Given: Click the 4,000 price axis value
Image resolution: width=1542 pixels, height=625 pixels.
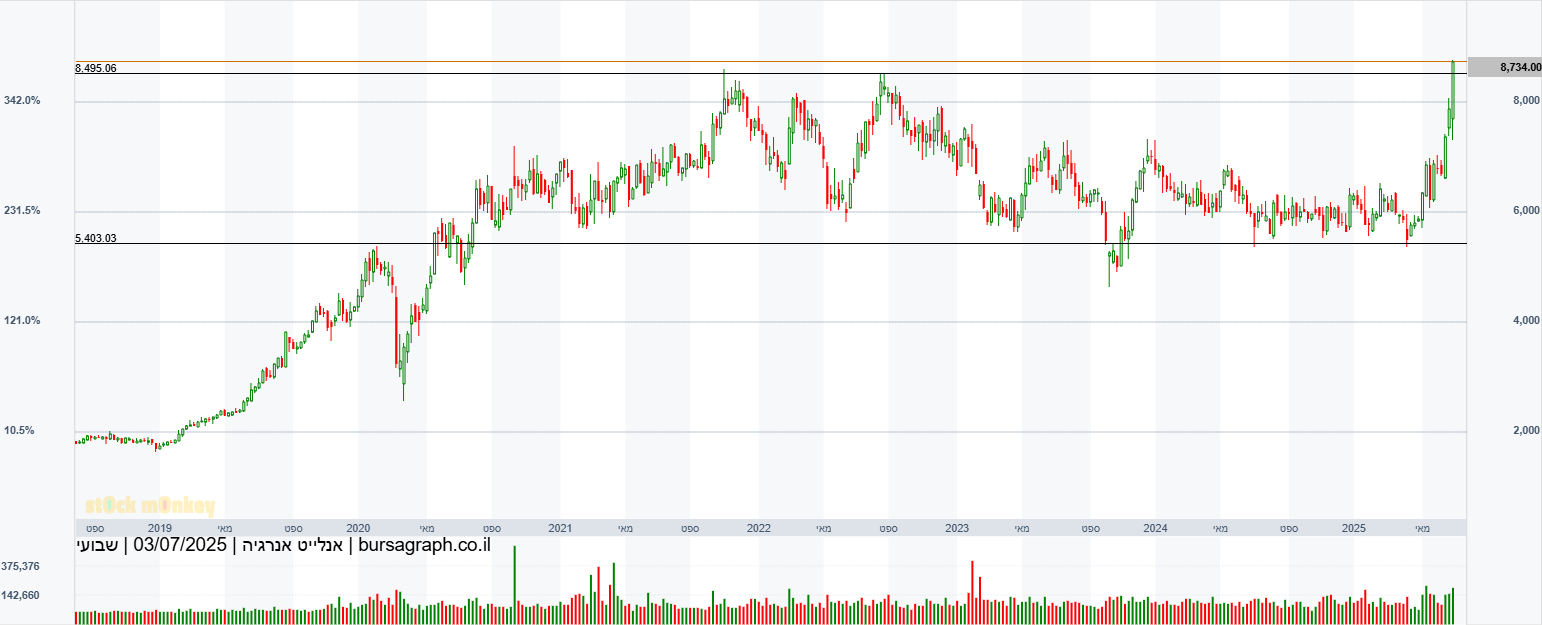Looking at the screenshot, I should (1526, 321).
